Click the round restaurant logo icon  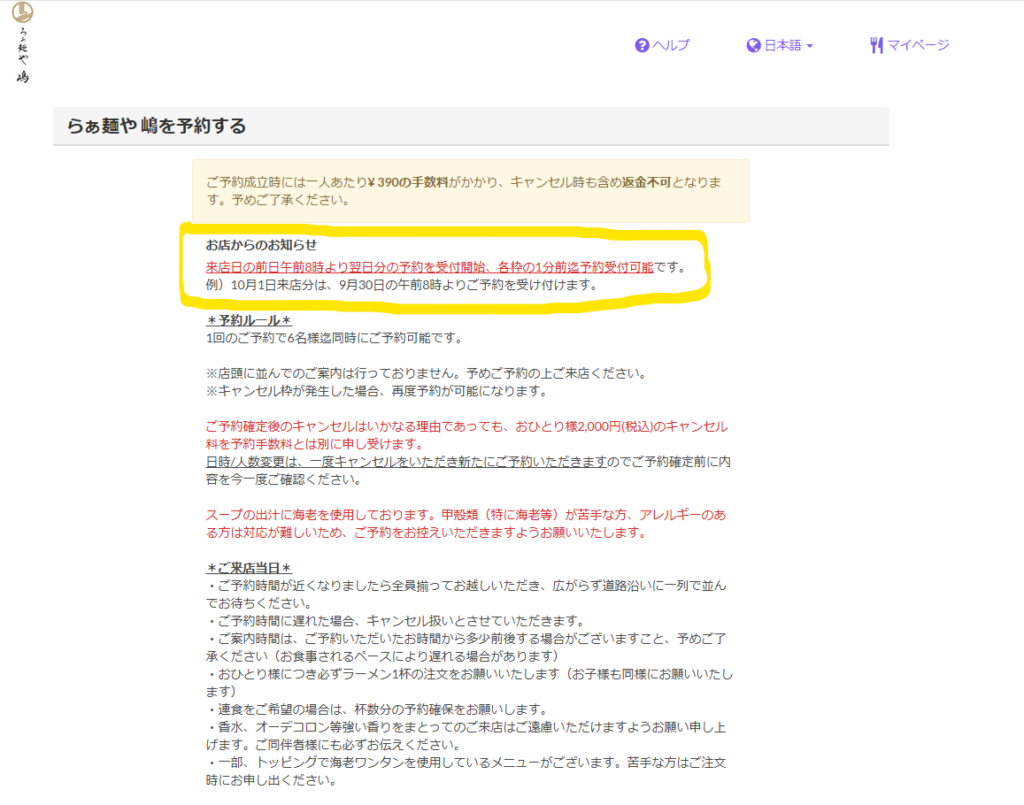click(22, 12)
